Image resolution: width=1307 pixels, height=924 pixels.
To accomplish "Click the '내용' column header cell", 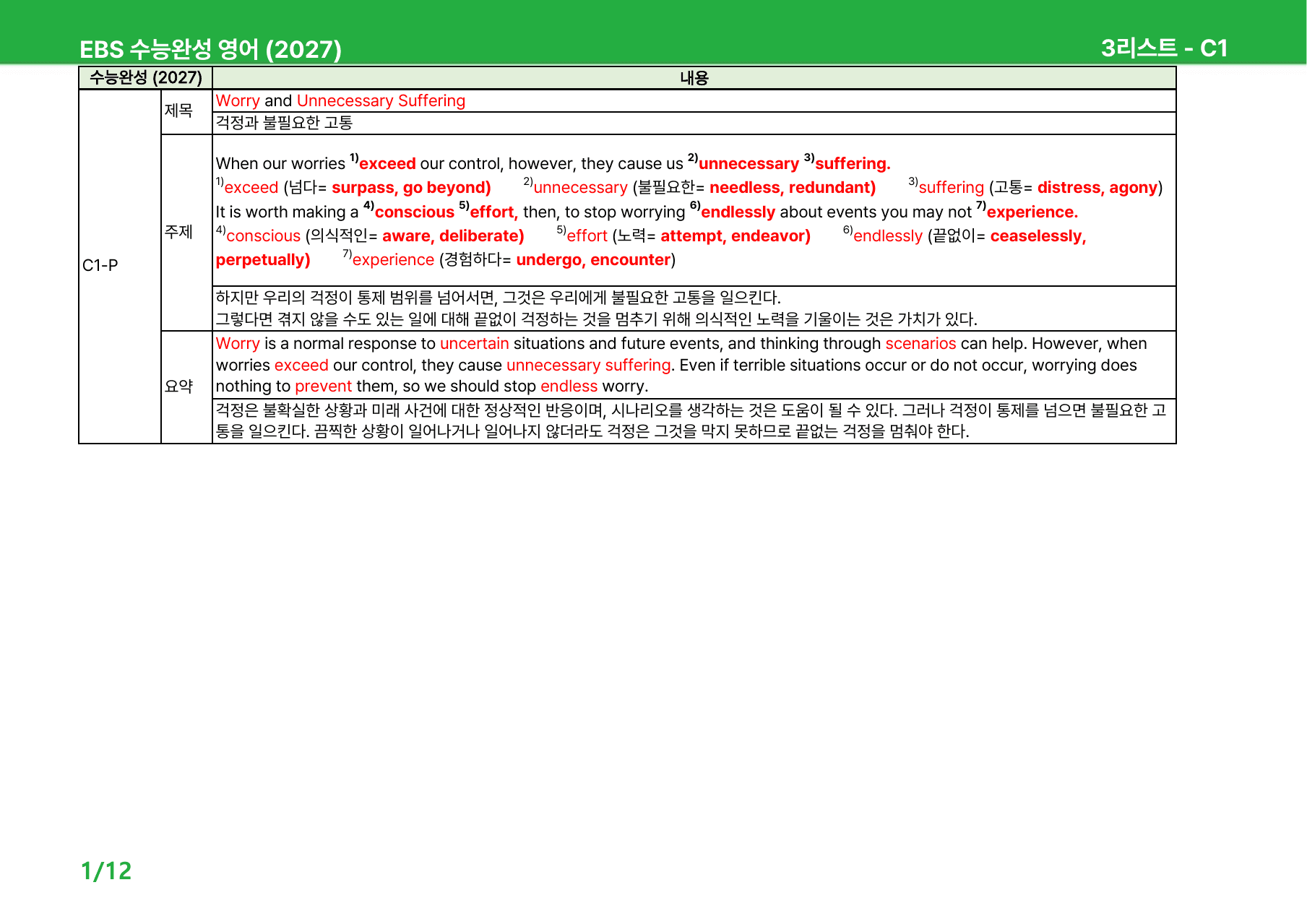I will tap(694, 77).
